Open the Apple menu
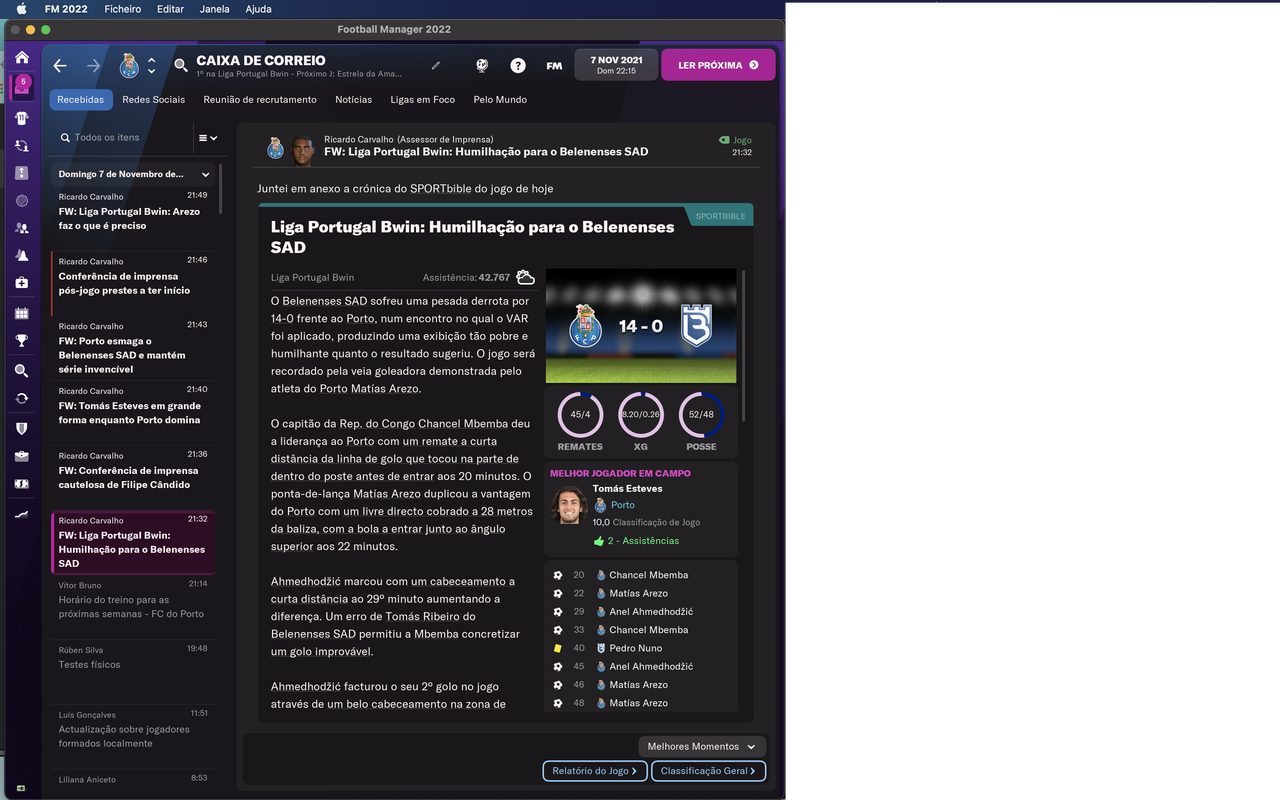 point(21,9)
